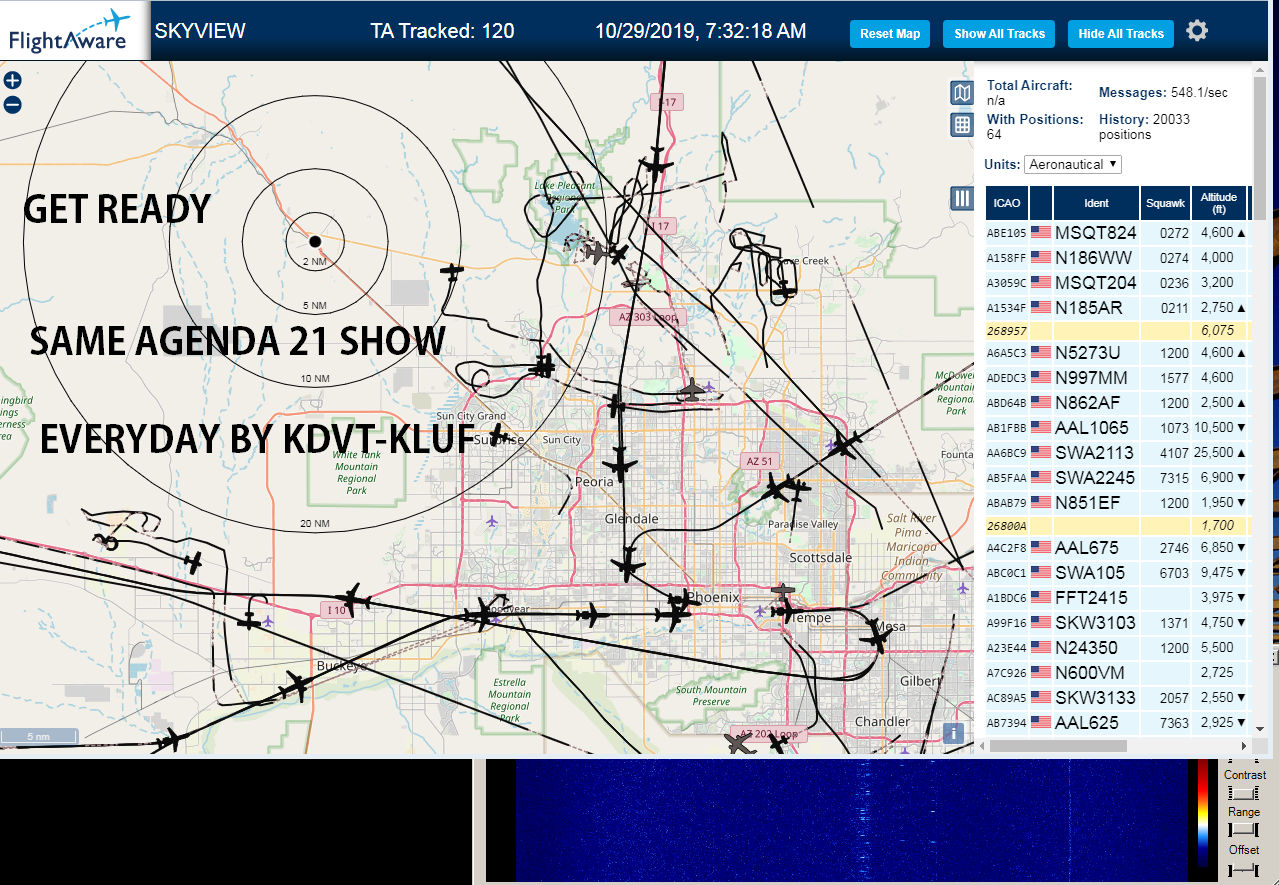Screen dimensions: 1279x885
Task: Sort table by Altitude (ft) column header
Action: [1219, 203]
